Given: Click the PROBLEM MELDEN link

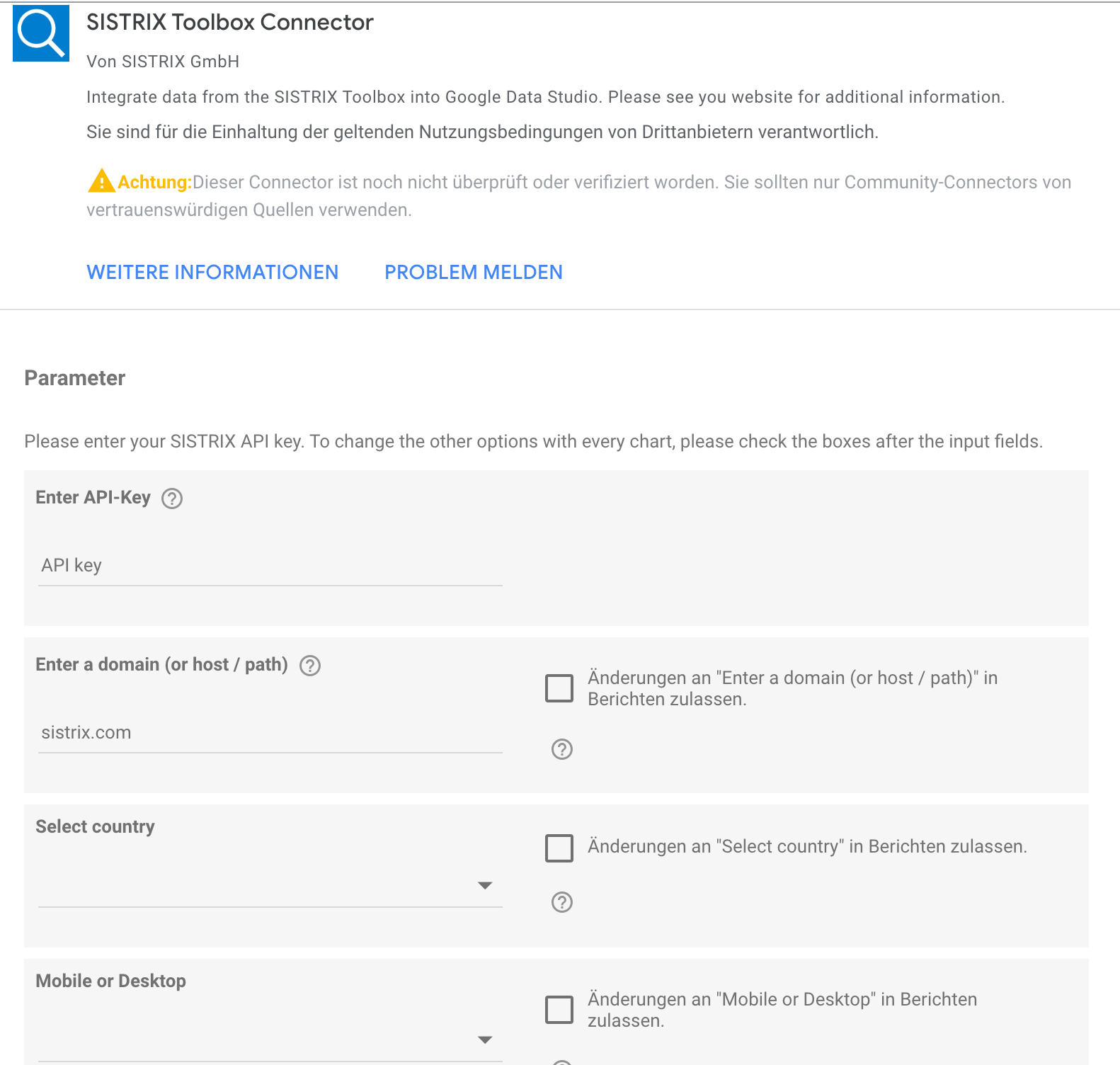Looking at the screenshot, I should (x=474, y=273).
